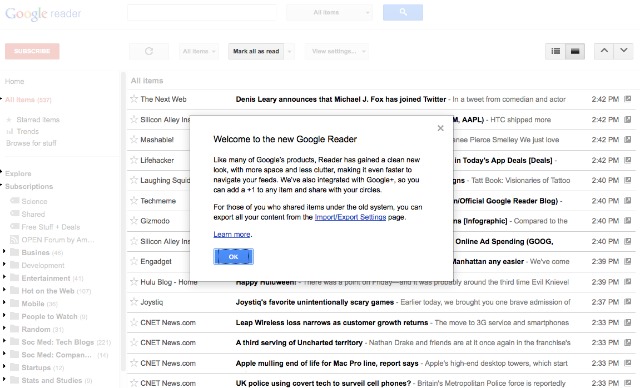
Task: Go to previous item arrow
Action: pos(604,51)
